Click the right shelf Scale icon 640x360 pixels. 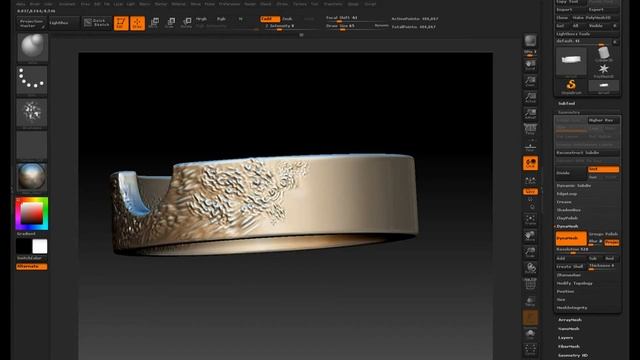[530, 252]
